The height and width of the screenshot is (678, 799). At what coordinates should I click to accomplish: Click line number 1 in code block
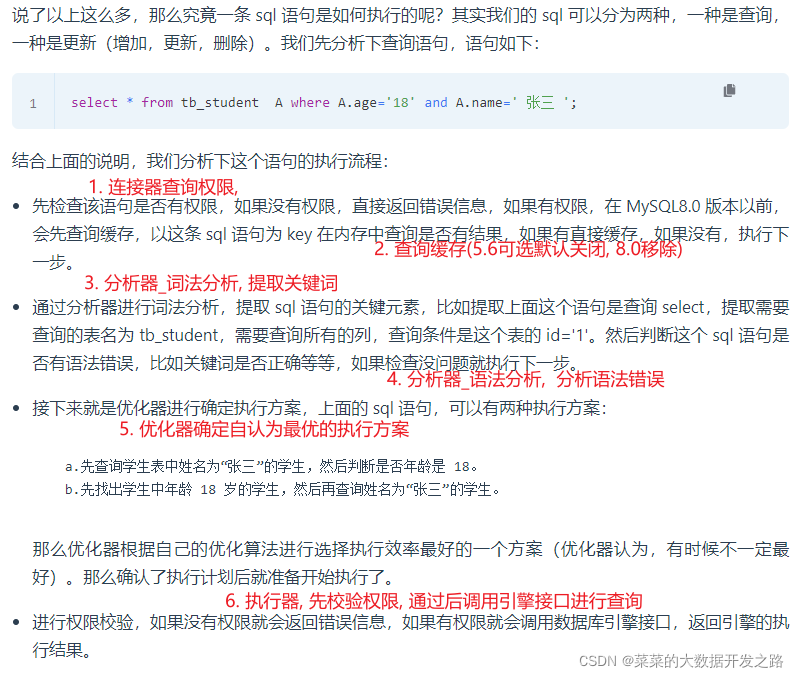pyautogui.click(x=33, y=104)
